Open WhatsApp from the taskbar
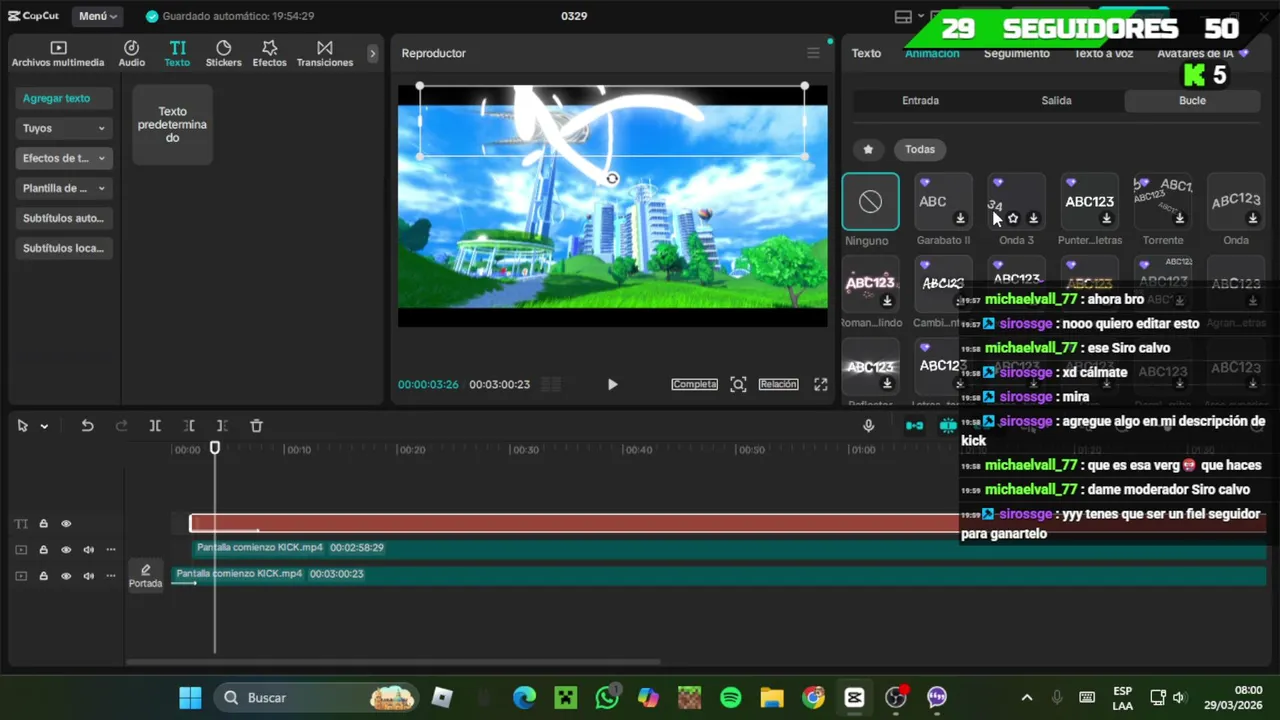Image resolution: width=1280 pixels, height=720 pixels. 607,697
